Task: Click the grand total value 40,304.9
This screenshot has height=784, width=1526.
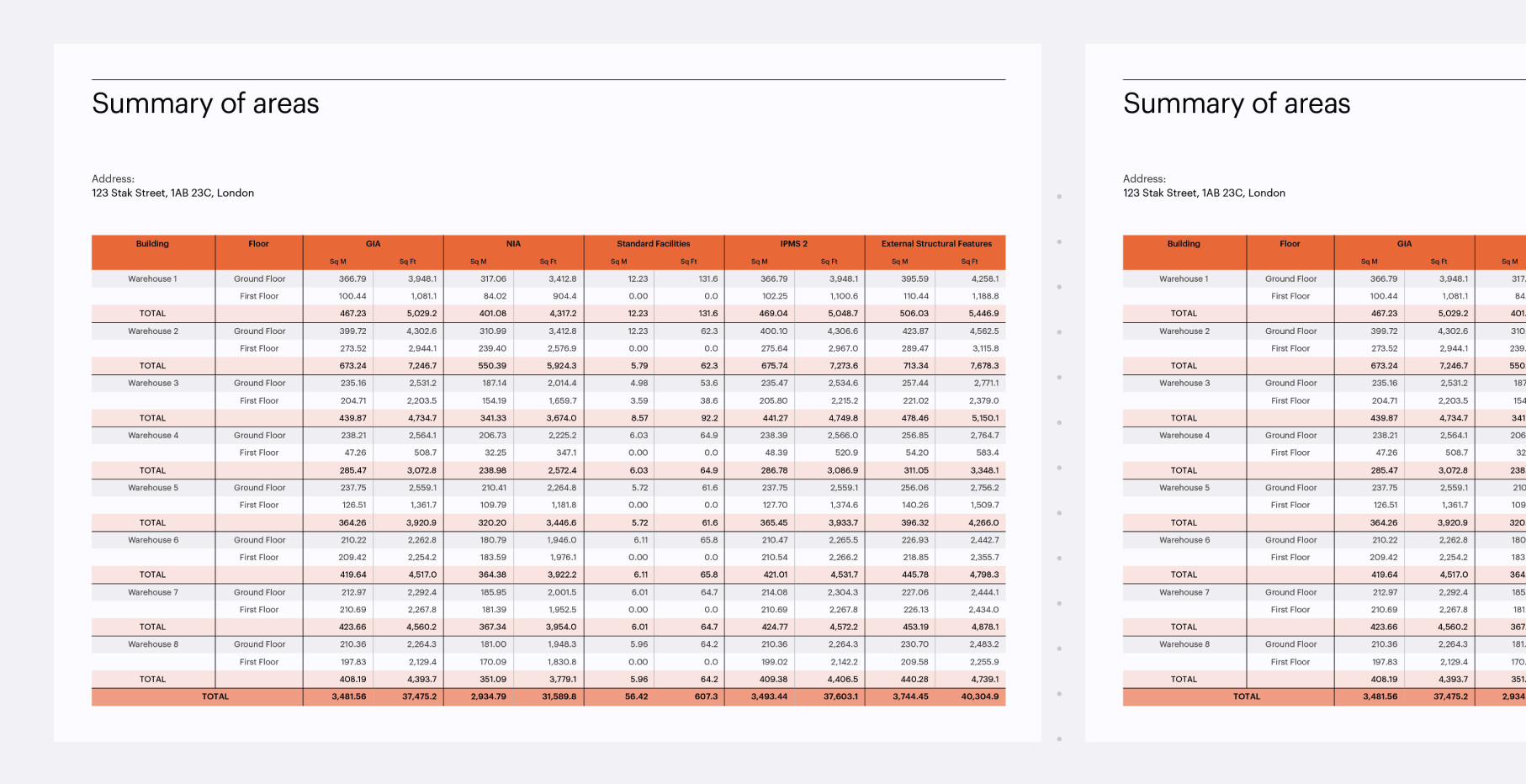Action: coord(979,697)
